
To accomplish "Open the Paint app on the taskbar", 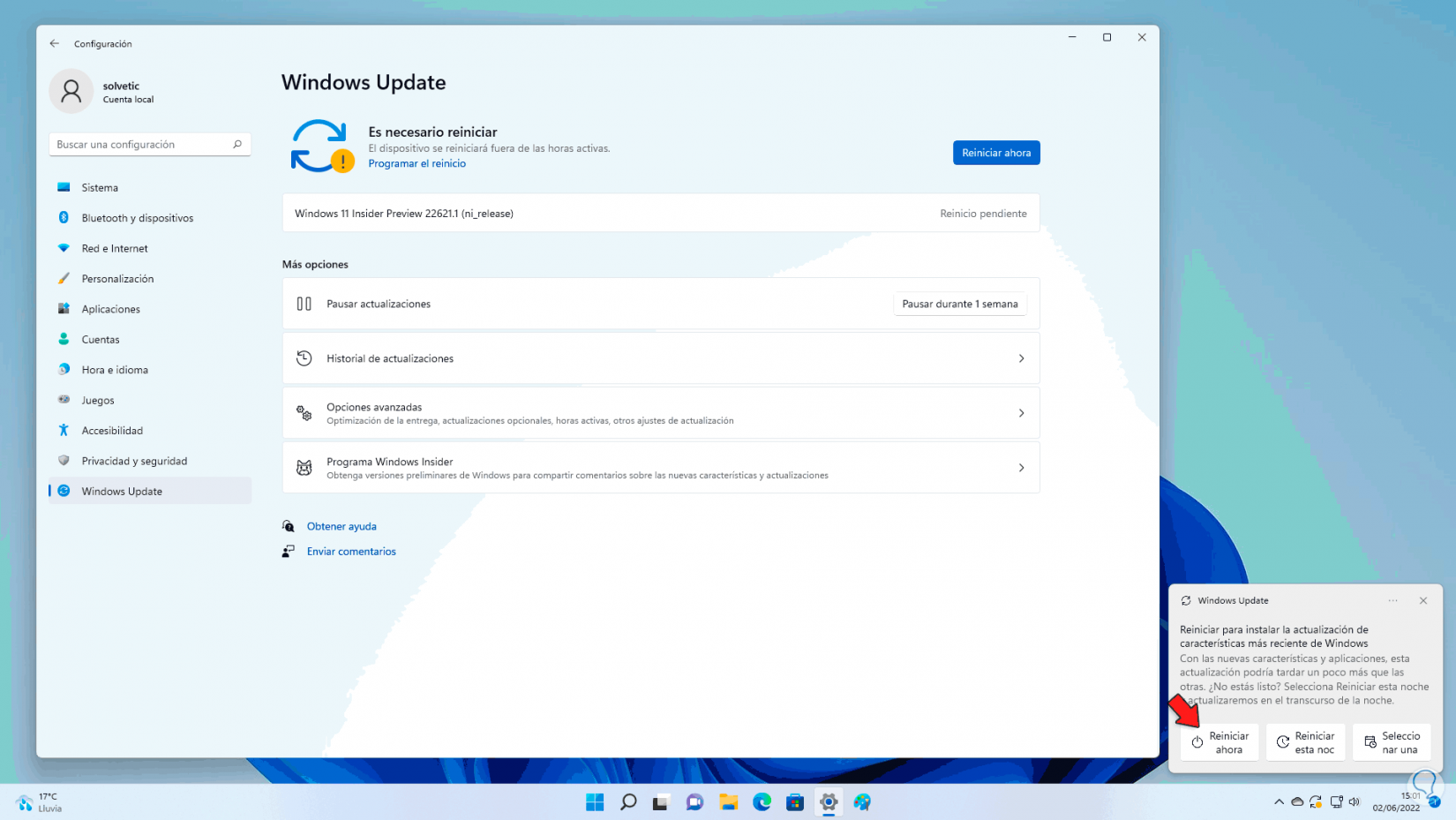I will click(x=862, y=802).
